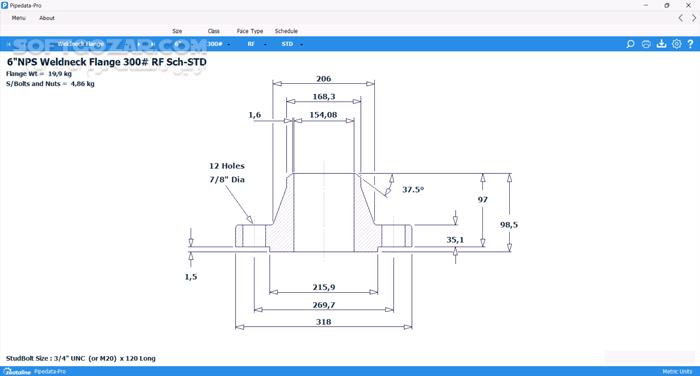Open the Face Type dropdown showing RF

[x=256, y=44]
